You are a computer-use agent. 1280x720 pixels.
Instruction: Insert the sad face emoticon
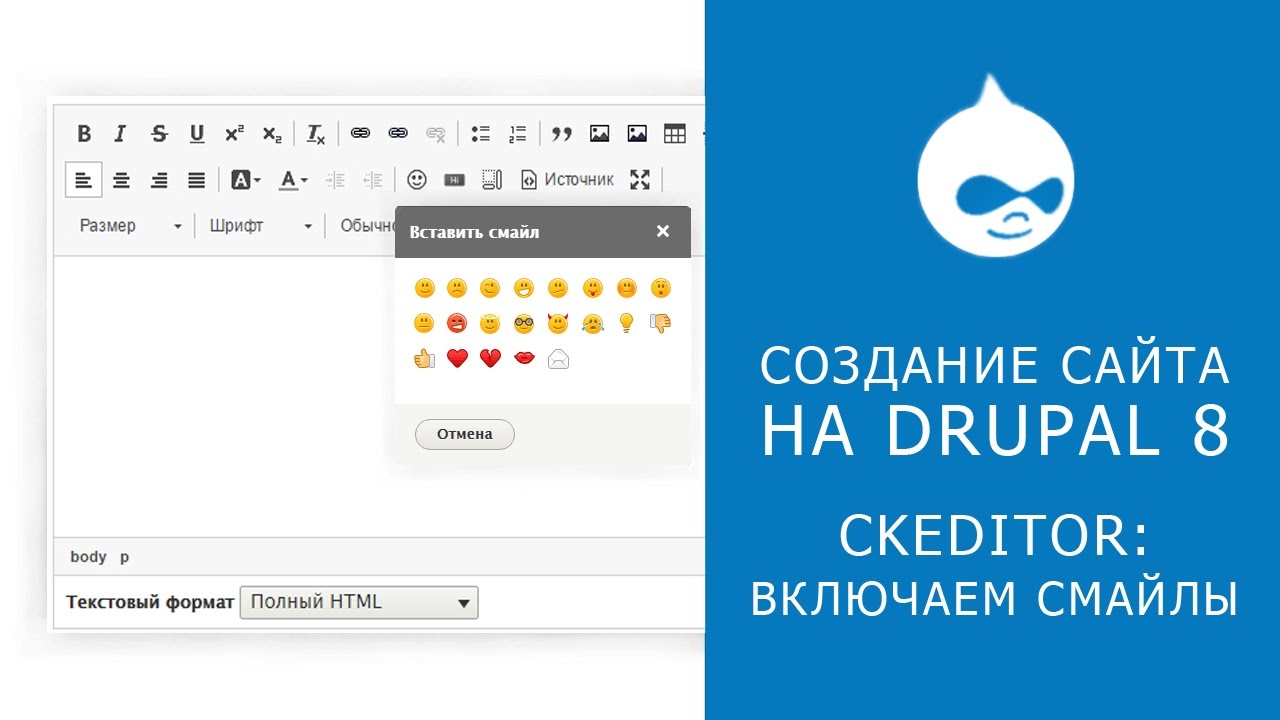coord(457,289)
